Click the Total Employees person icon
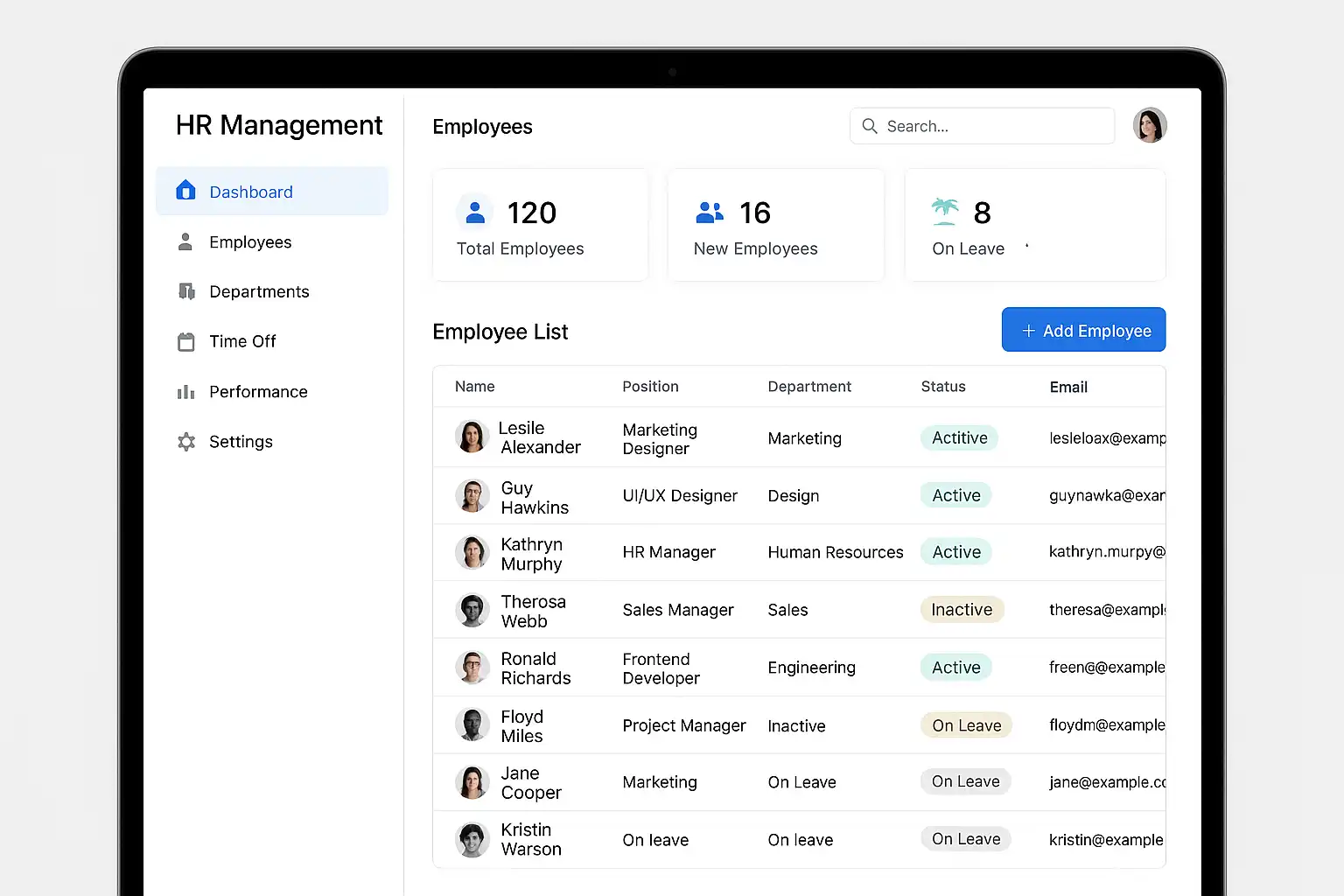Screen dimensions: 1344x896 475,213
